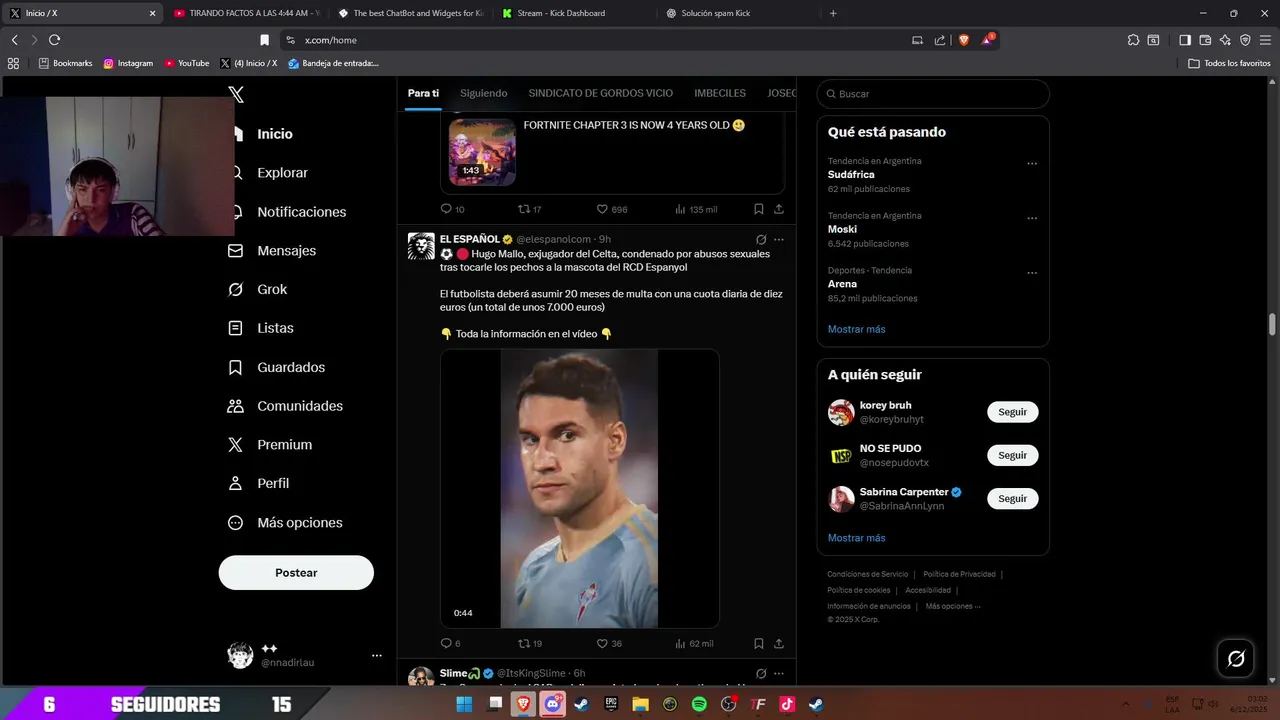Bookmark the Fortnite Chapter 3 post
This screenshot has height=720, width=1280.
pos(759,209)
